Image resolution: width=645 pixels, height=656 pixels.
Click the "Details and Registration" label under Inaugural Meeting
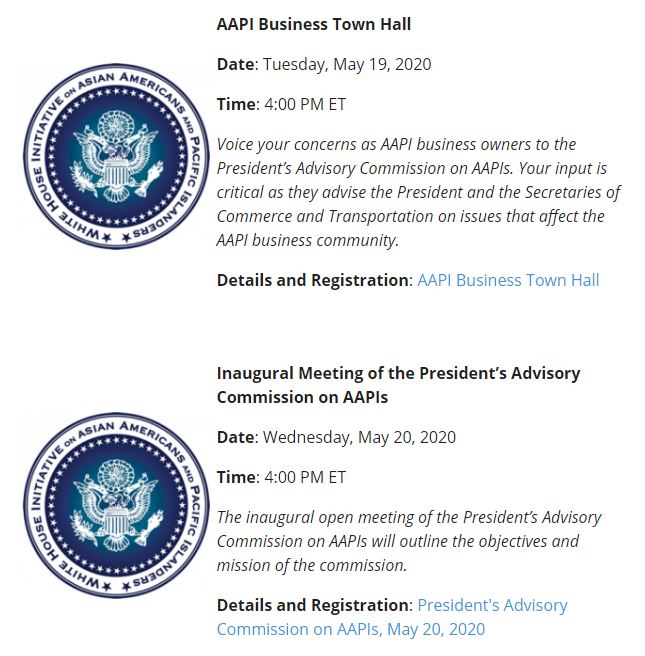(x=315, y=605)
